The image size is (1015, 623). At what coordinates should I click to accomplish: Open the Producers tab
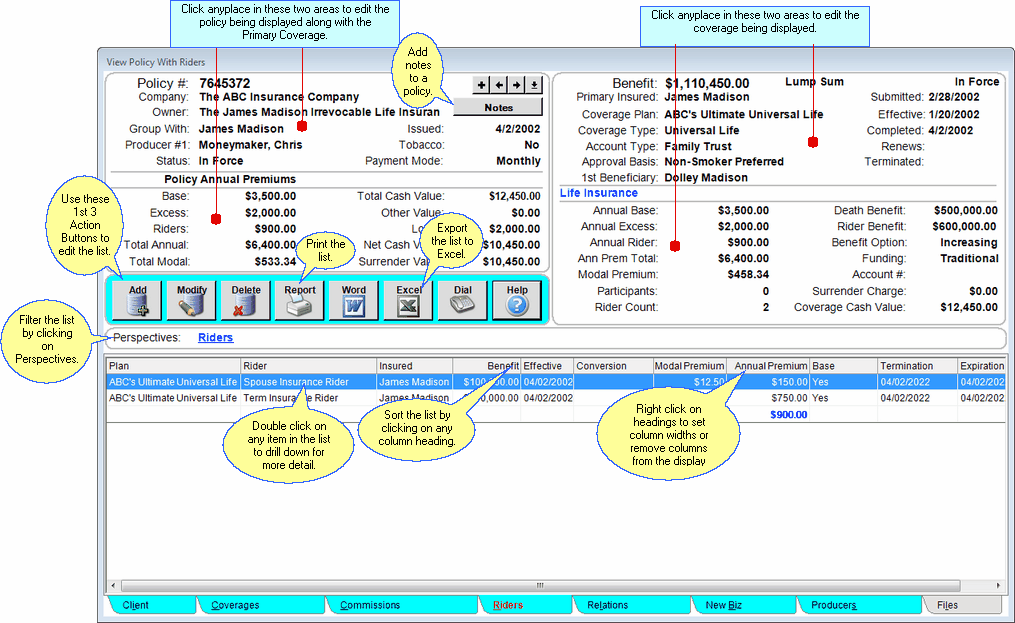pyautogui.click(x=832, y=605)
